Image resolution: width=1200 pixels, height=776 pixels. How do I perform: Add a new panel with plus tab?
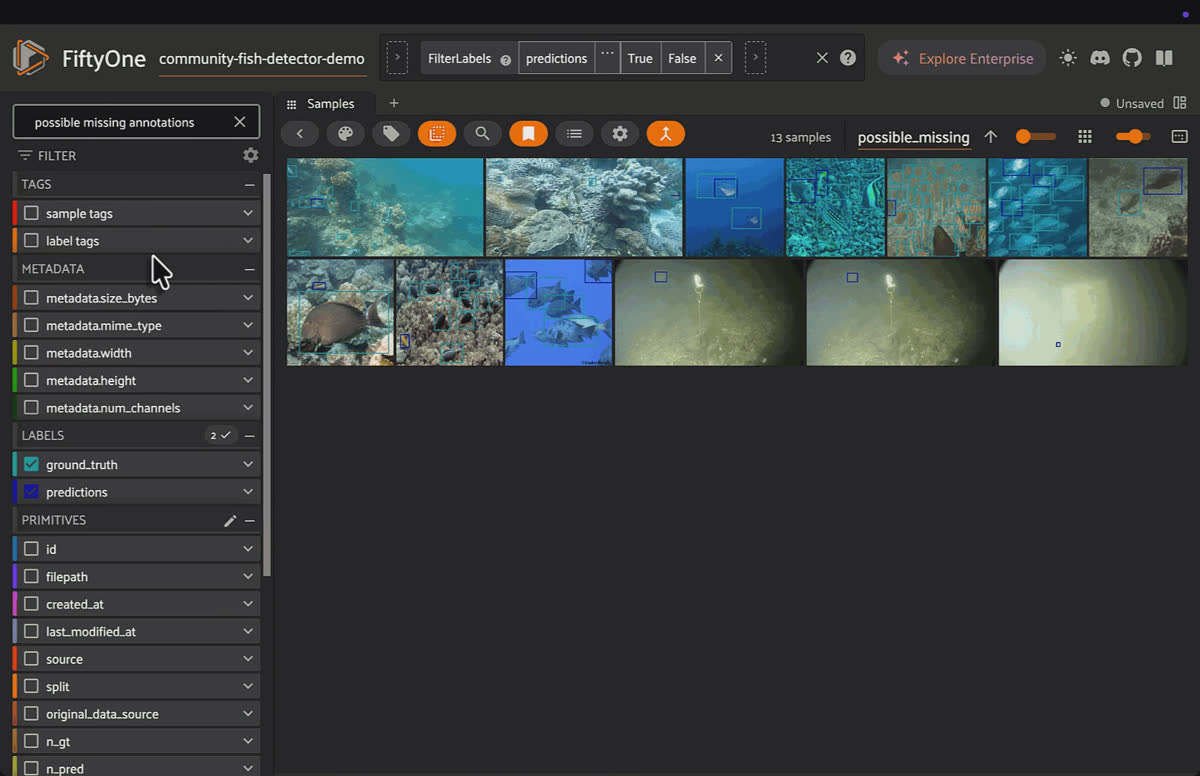pos(394,103)
